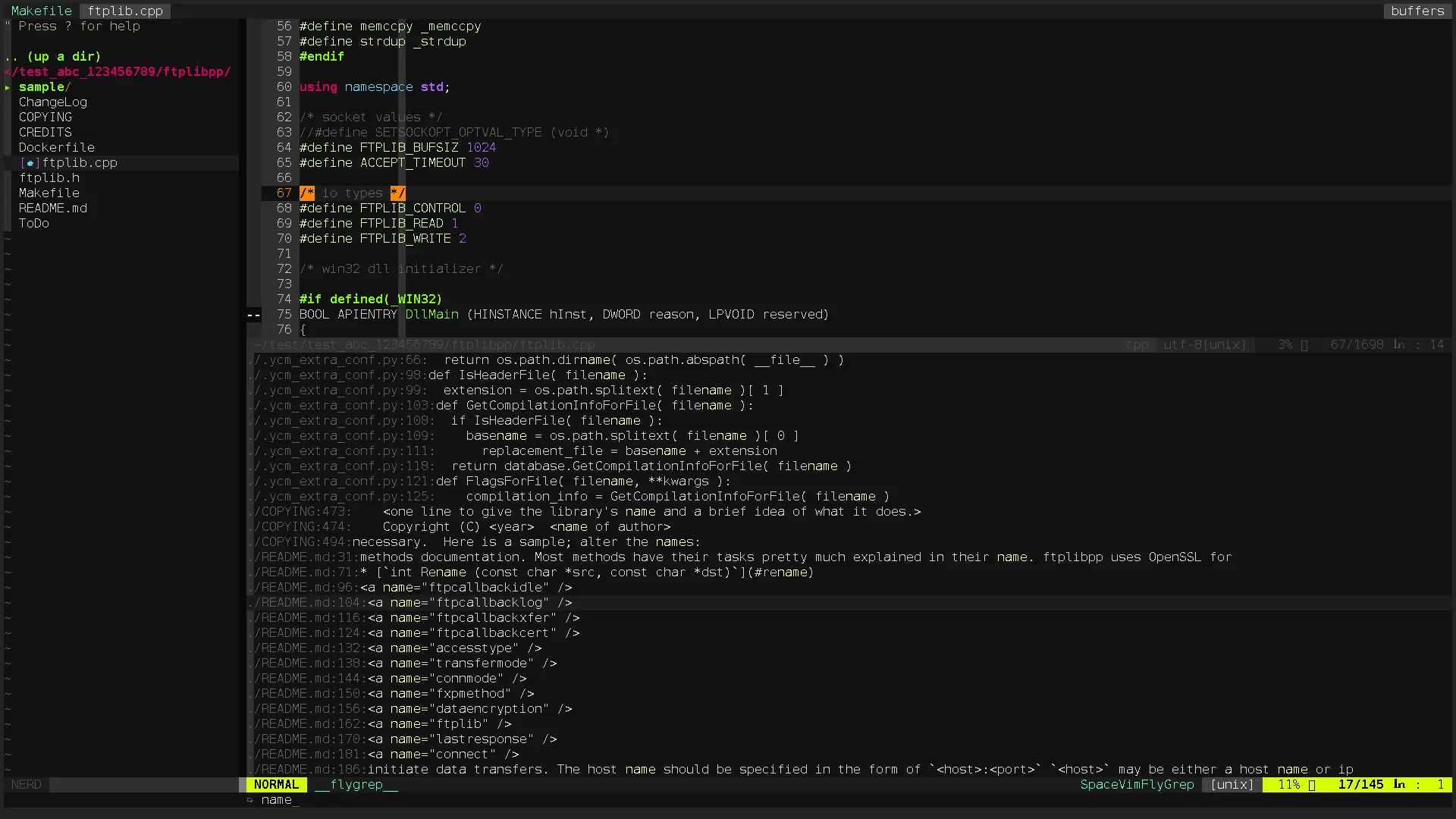Click the cpp filetype in editor statusline
This screenshot has height=819, width=1456.
1137,345
